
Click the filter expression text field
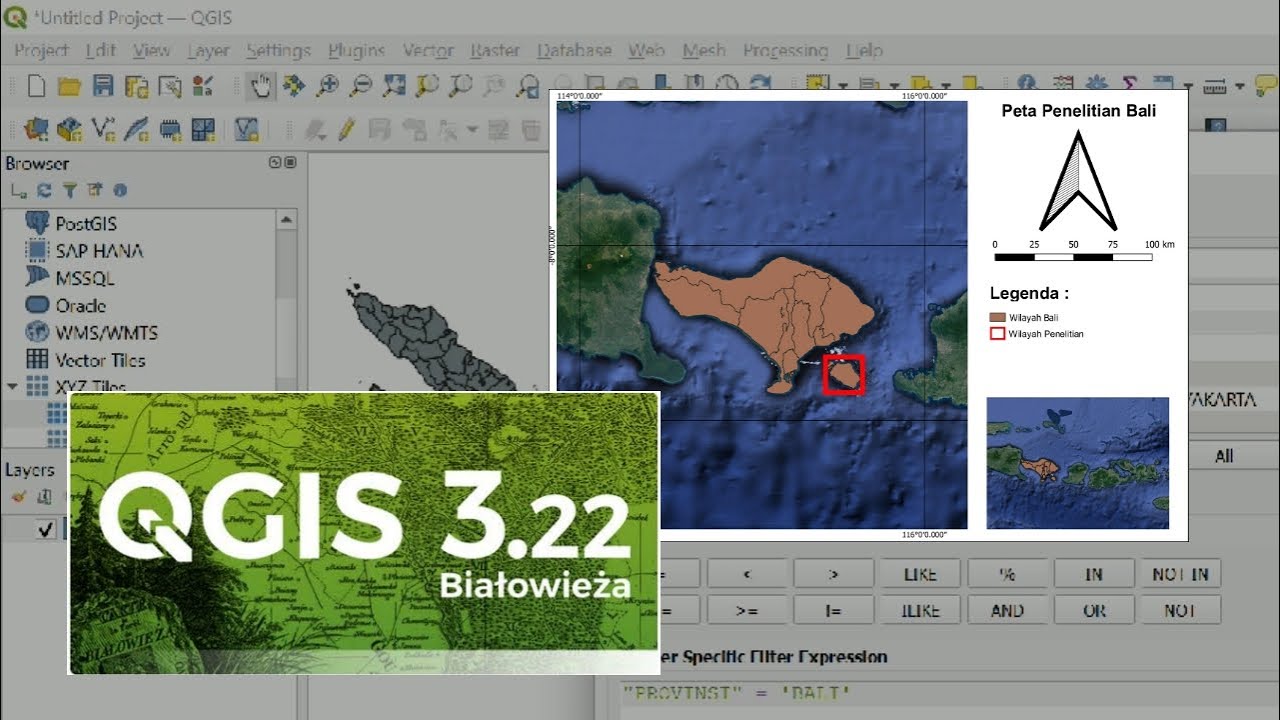(x=949, y=699)
